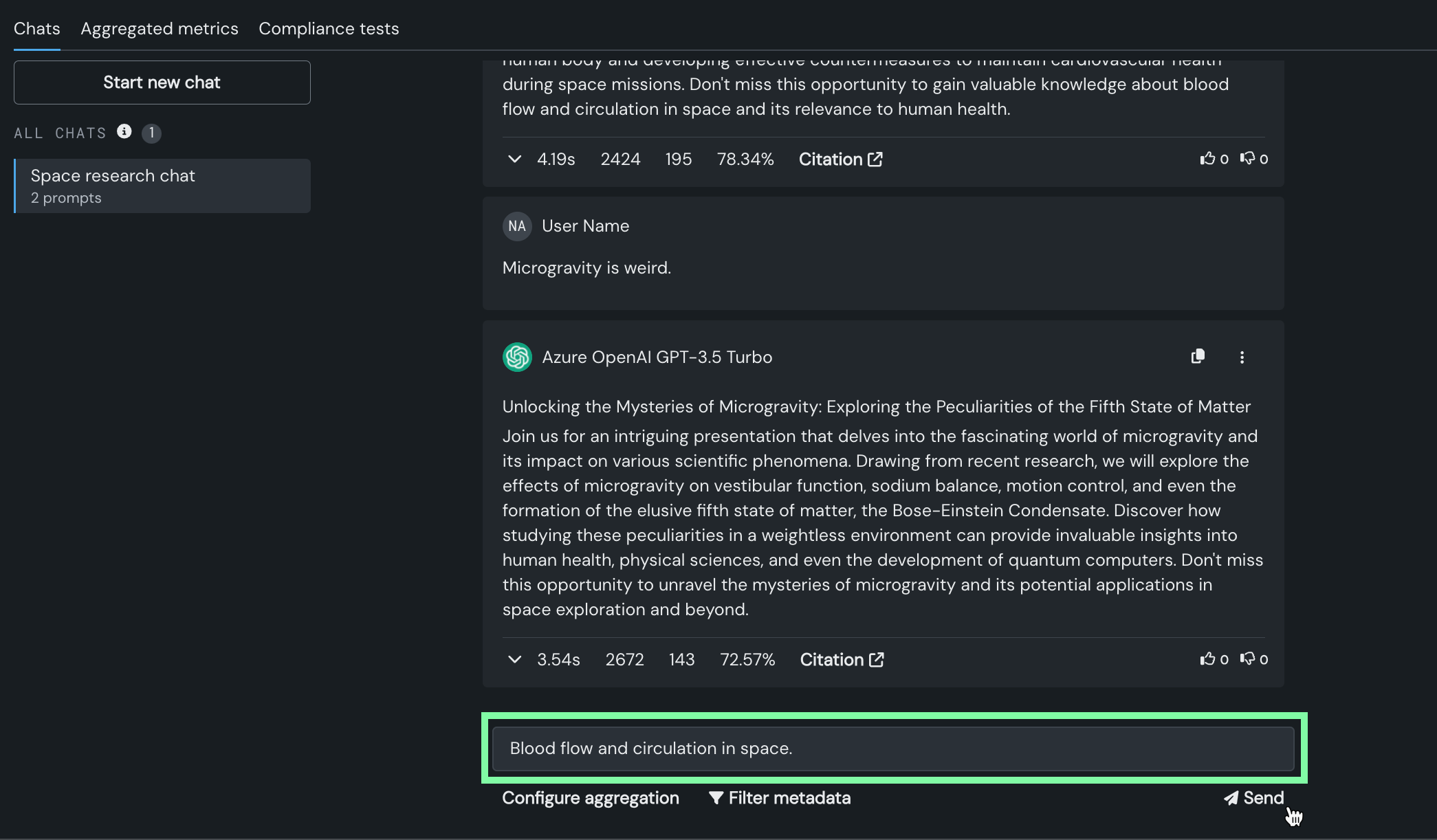Thumbs down the blood flow response

click(1247, 159)
